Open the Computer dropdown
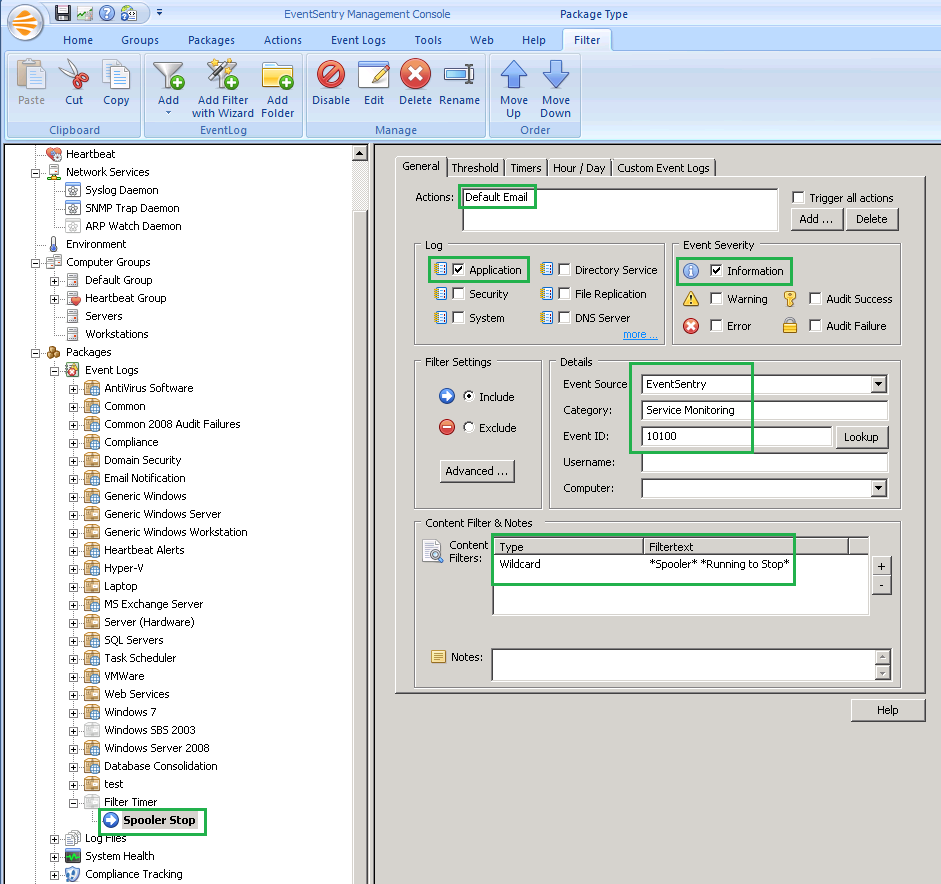The width and height of the screenshot is (941, 884). point(879,489)
